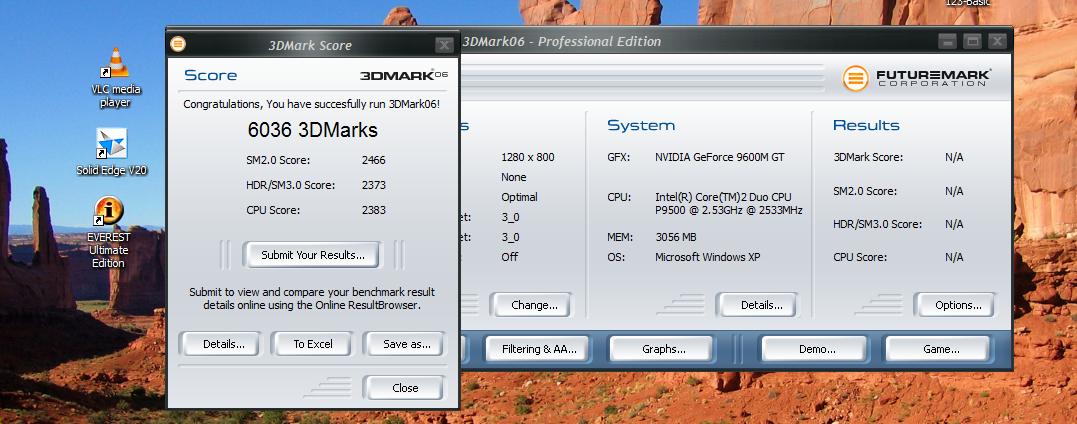Click the Futuremark Corporation logo icon
1077x424 pixels.
[855, 78]
